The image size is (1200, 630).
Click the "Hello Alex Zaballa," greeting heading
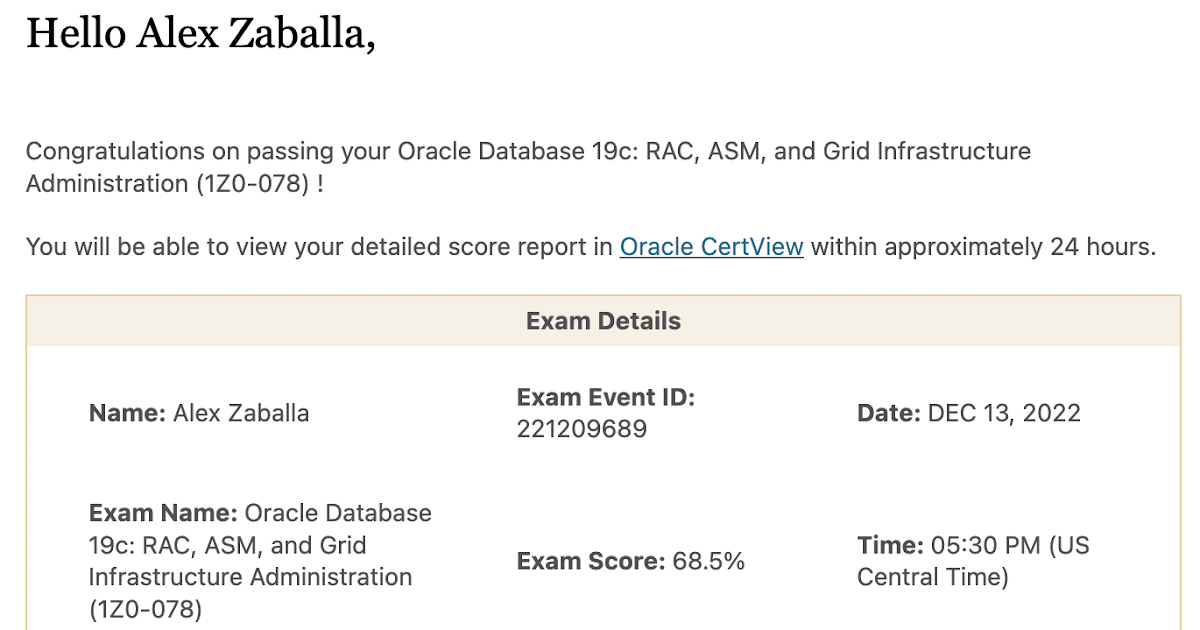pos(200,34)
